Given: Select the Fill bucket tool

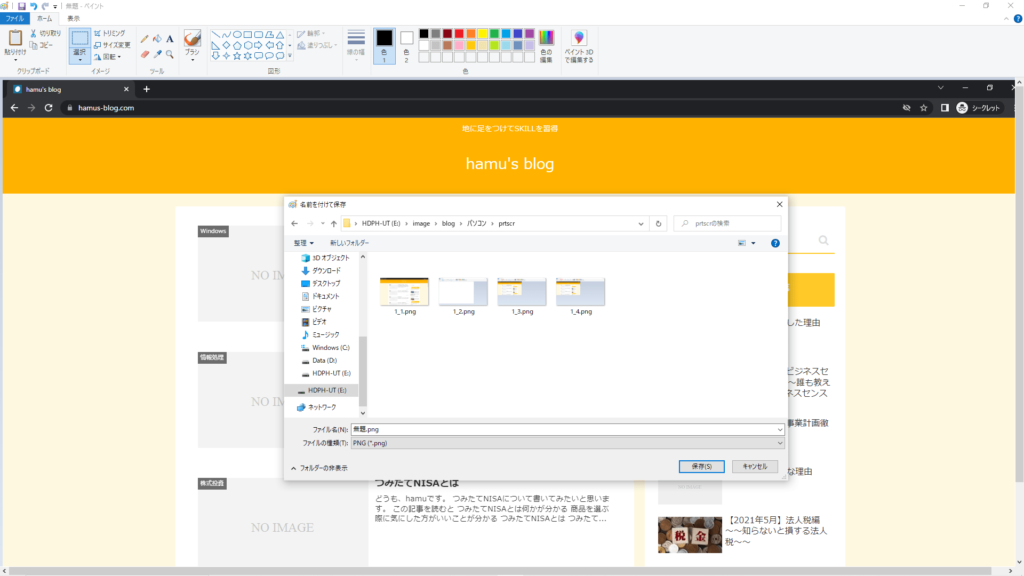Looking at the screenshot, I should [x=157, y=39].
